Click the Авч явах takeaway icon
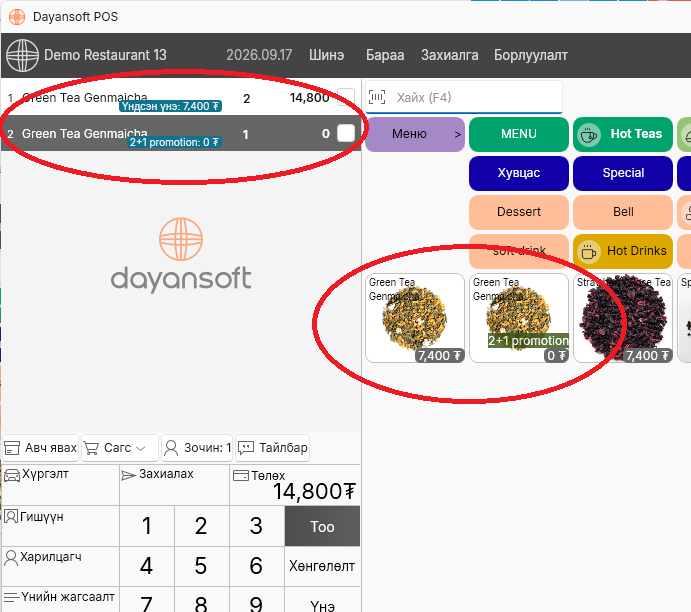 (x=12, y=448)
